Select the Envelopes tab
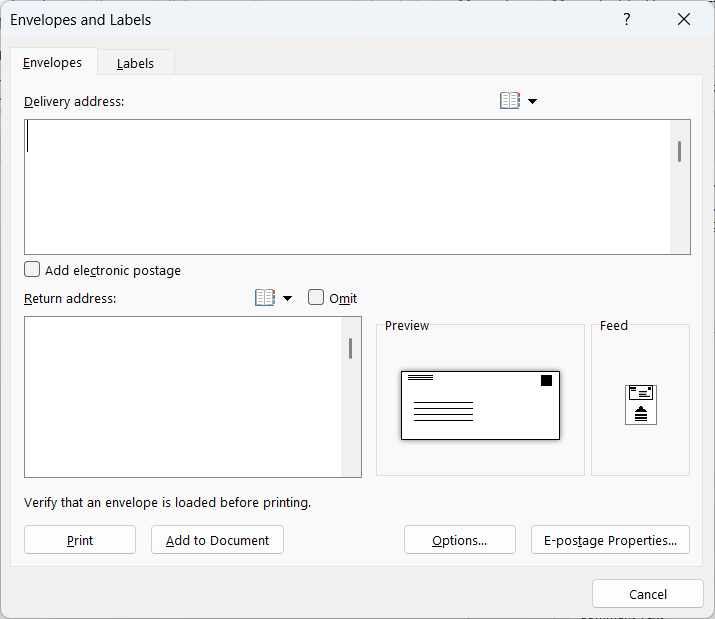The width and height of the screenshot is (715, 619). (x=52, y=62)
